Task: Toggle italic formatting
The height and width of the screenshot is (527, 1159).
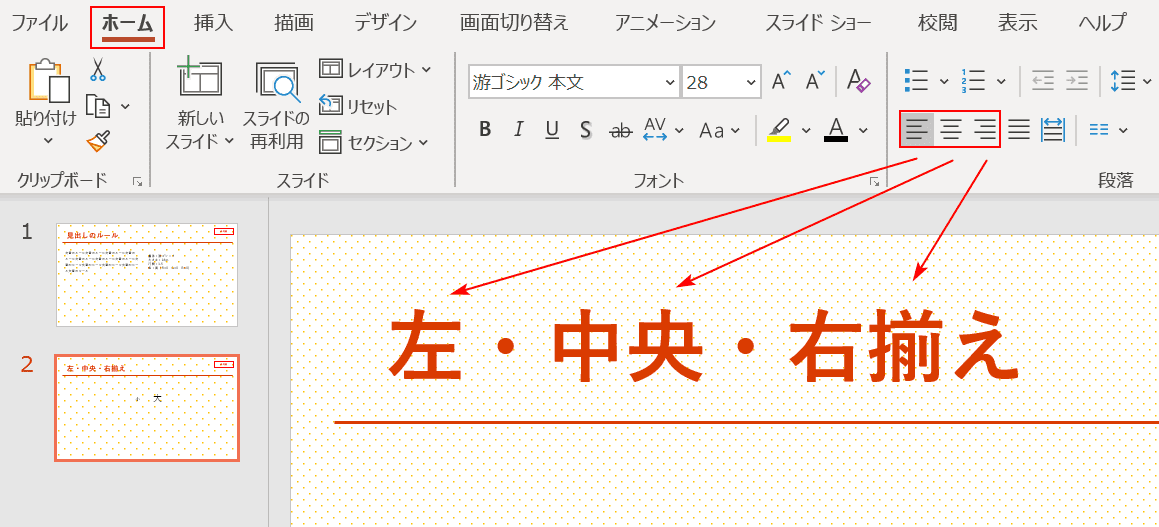Action: [518, 129]
